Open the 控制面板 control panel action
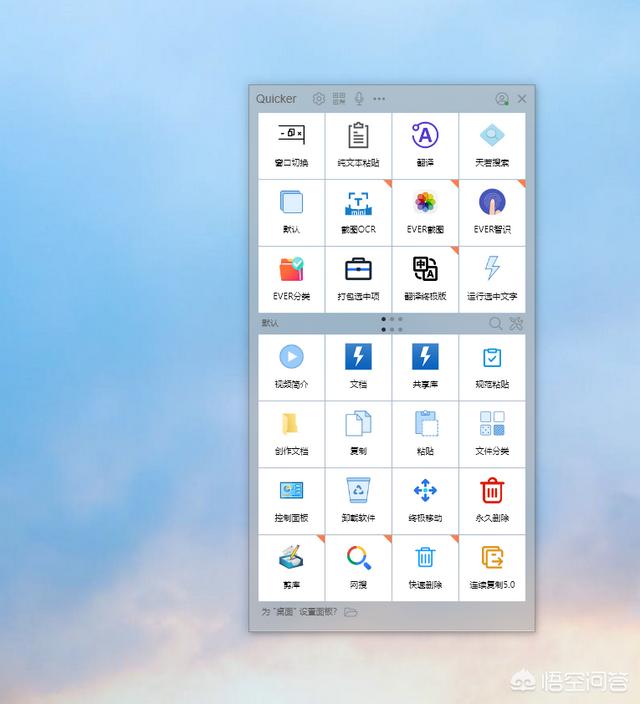Screen dimensions: 640x704 (291, 501)
